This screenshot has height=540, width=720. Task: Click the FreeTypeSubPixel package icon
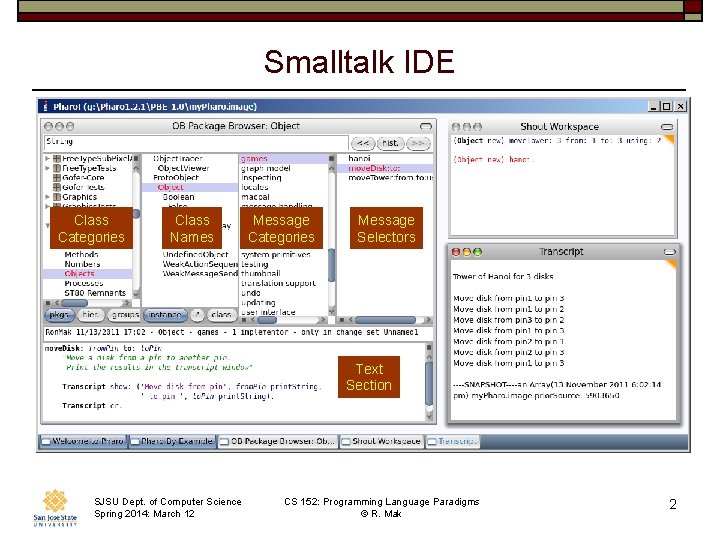click(57, 159)
